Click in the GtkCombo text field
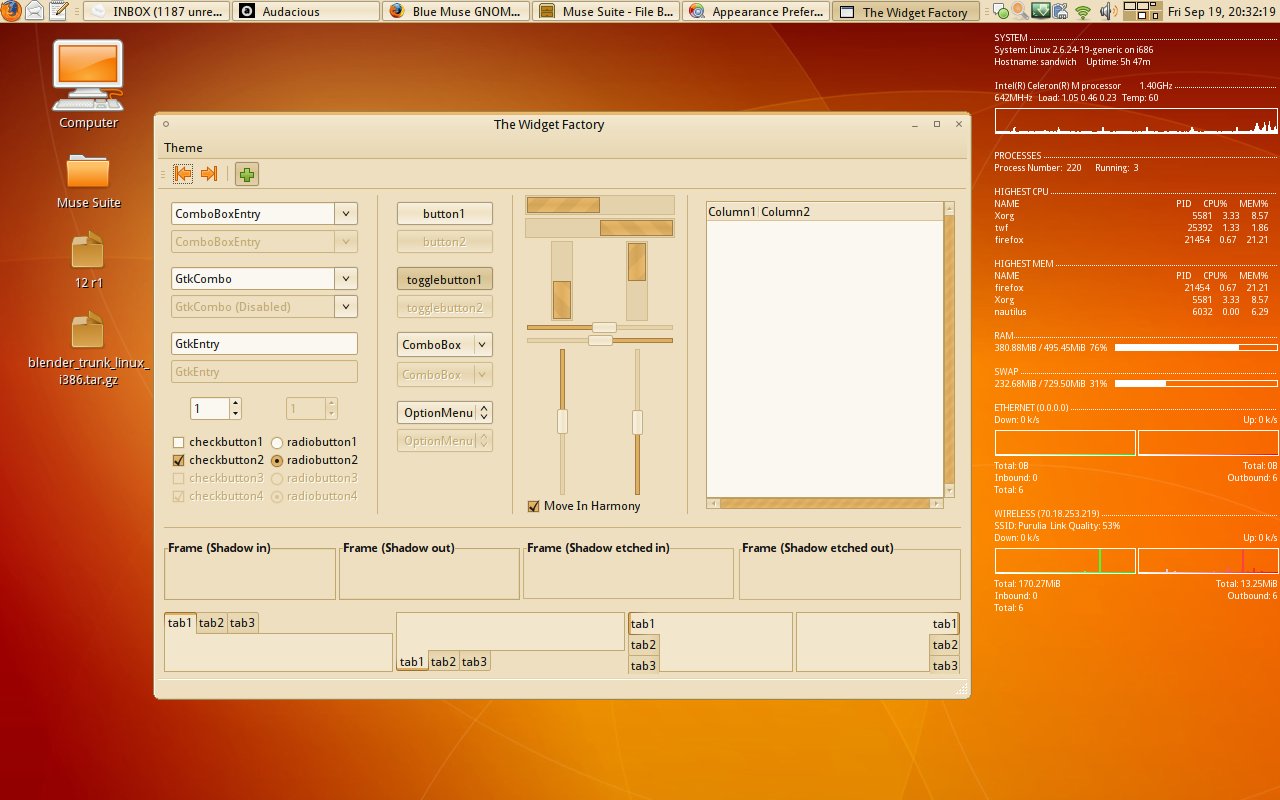 coord(253,279)
